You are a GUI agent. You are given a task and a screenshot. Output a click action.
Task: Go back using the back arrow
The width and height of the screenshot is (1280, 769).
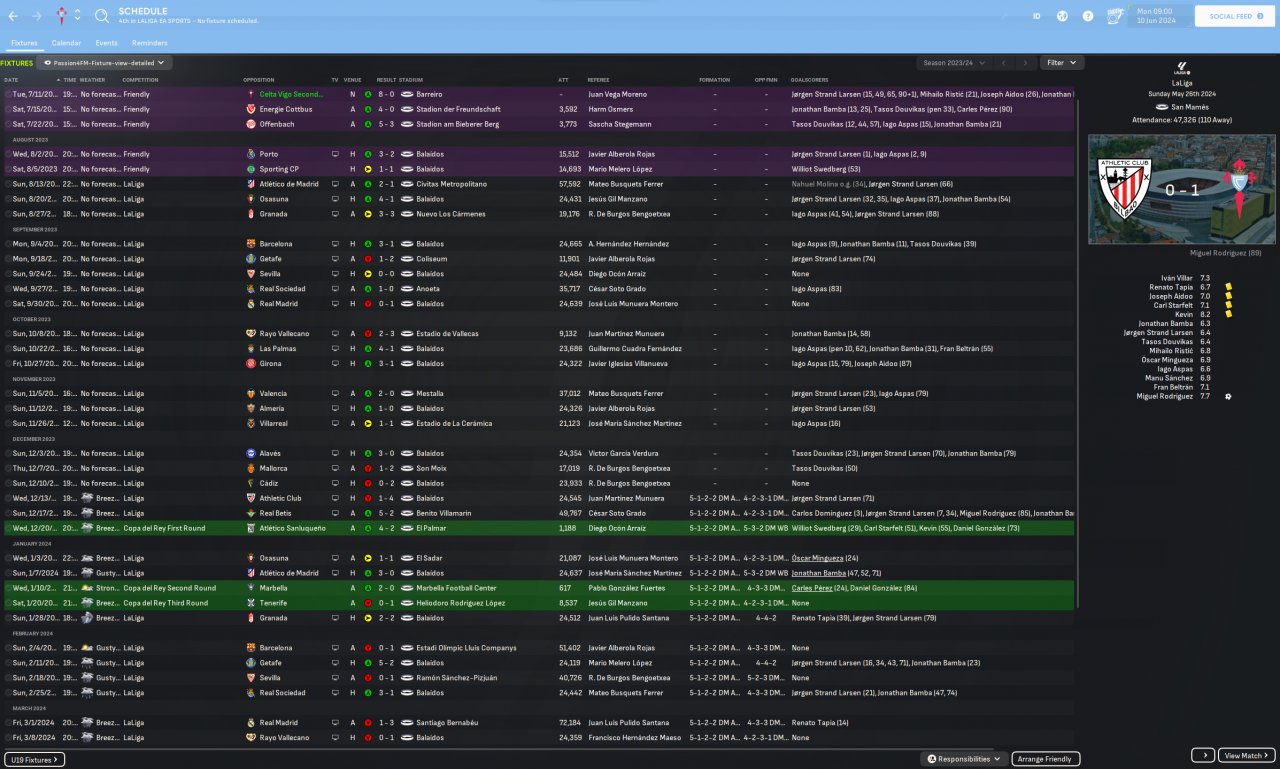pos(13,16)
